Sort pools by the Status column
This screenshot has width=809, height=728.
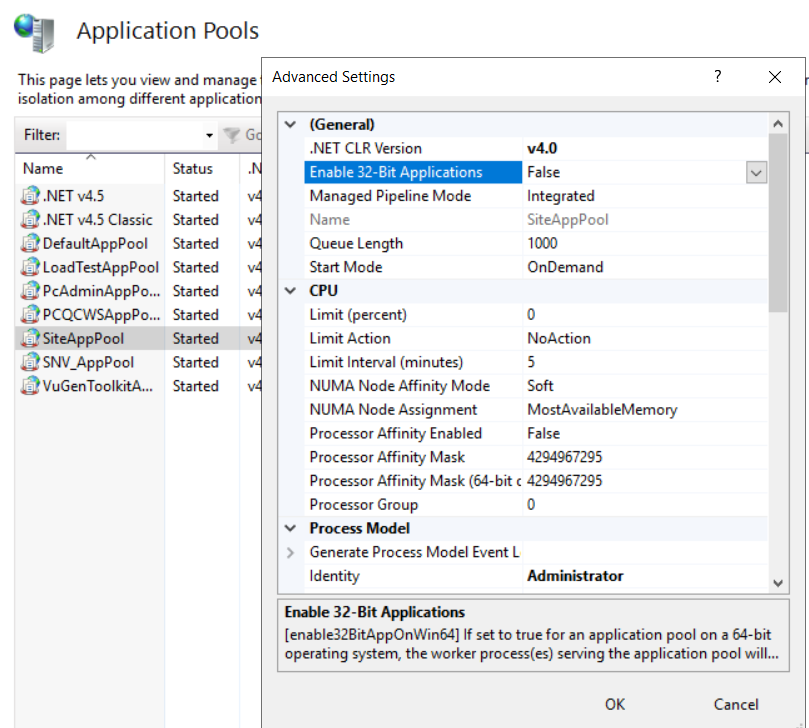coord(194,168)
